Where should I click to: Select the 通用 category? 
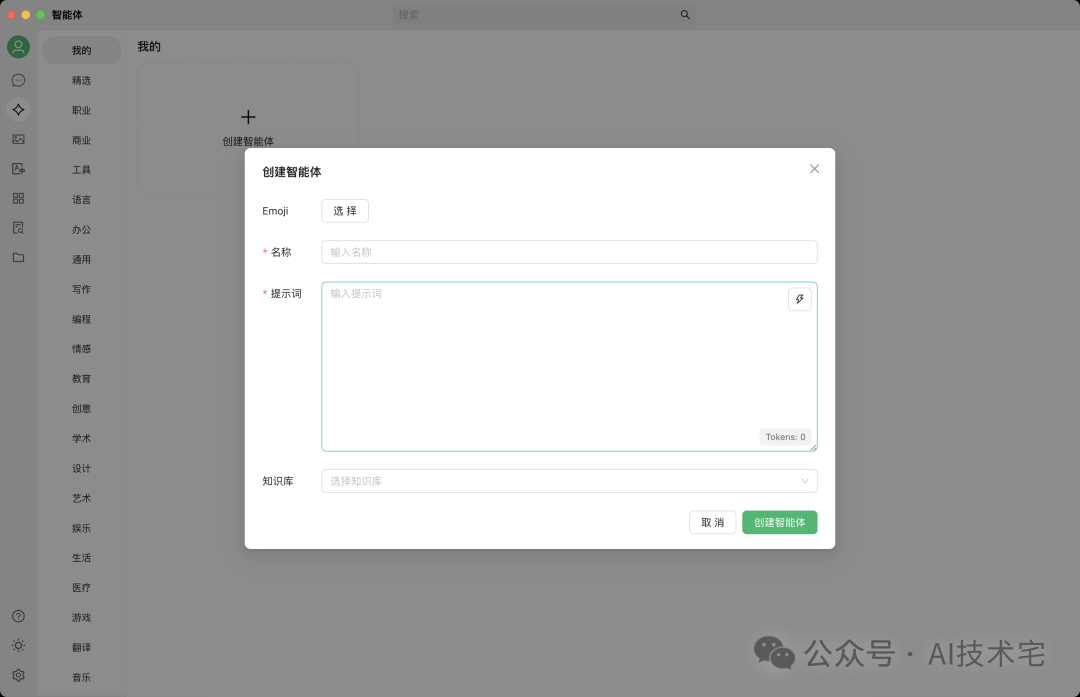pos(81,260)
